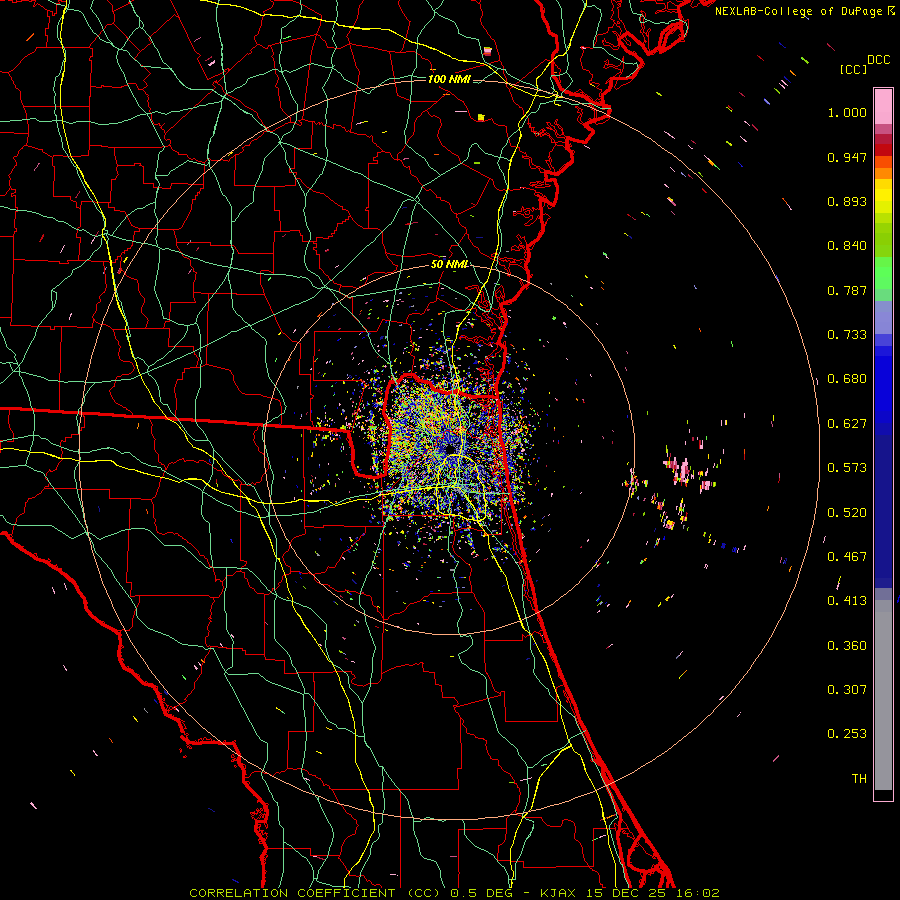Click the NEXLAB-College of DuPage header text
Screen dimensions: 900x900
[x=800, y=11]
